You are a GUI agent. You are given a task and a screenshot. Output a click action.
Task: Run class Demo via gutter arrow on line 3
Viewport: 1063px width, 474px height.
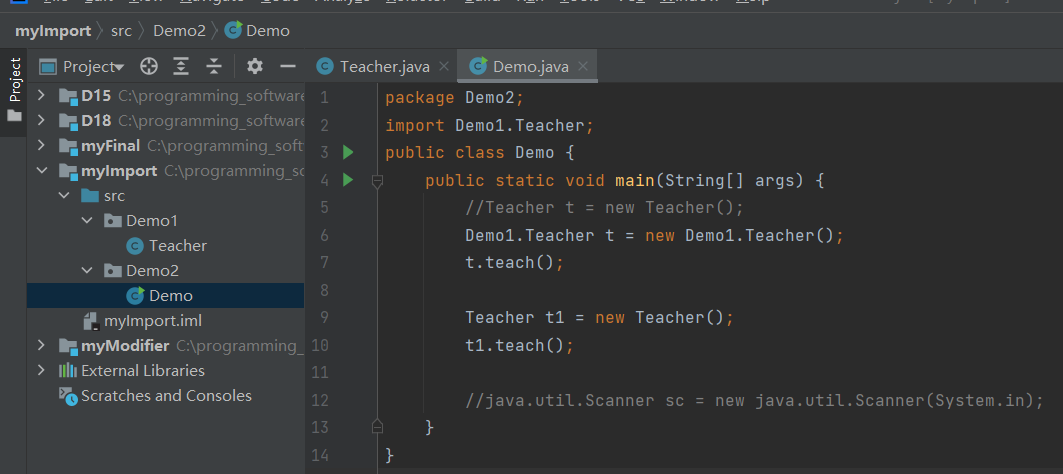pyautogui.click(x=348, y=153)
